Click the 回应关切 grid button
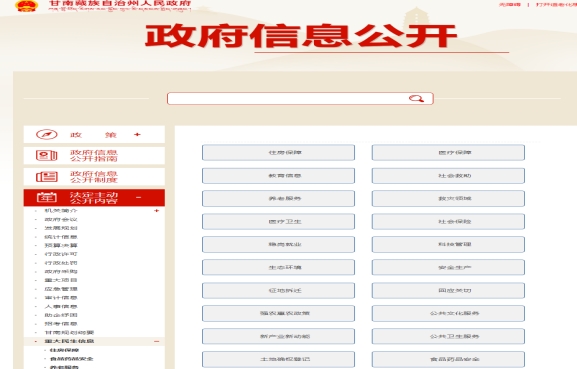Image resolution: width=577 pixels, height=369 pixels. 448,291
